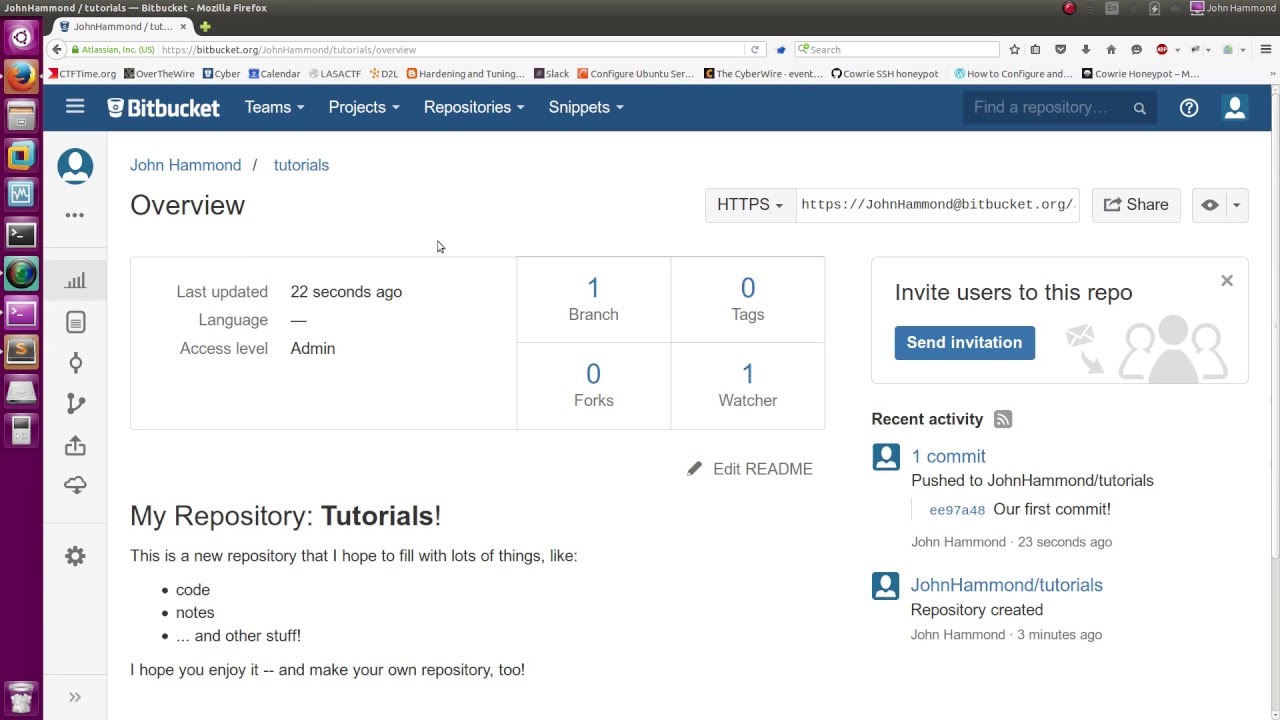Open repository Settings gear icon
This screenshot has width=1280, height=720.
click(75, 556)
